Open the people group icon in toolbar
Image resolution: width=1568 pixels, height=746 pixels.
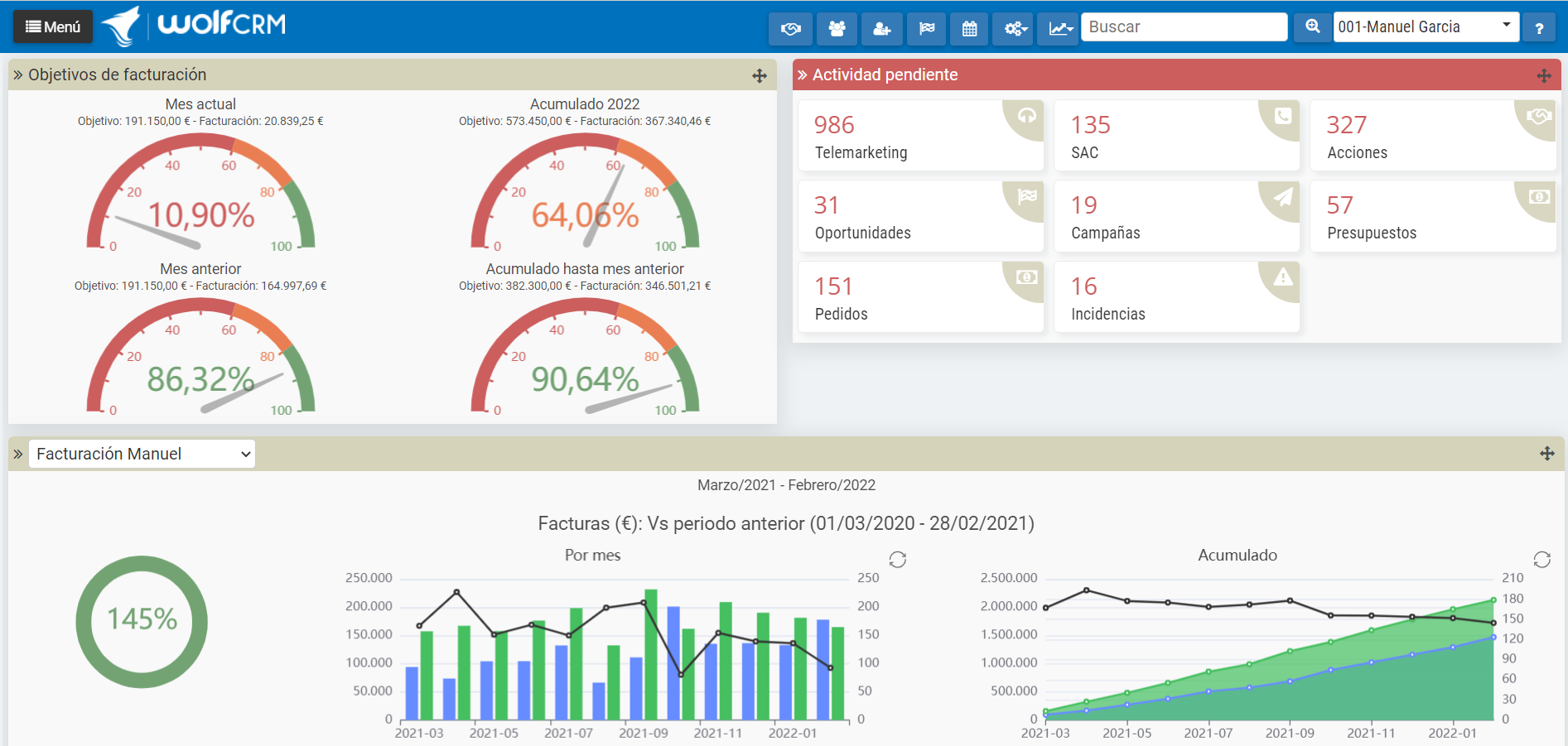(837, 28)
